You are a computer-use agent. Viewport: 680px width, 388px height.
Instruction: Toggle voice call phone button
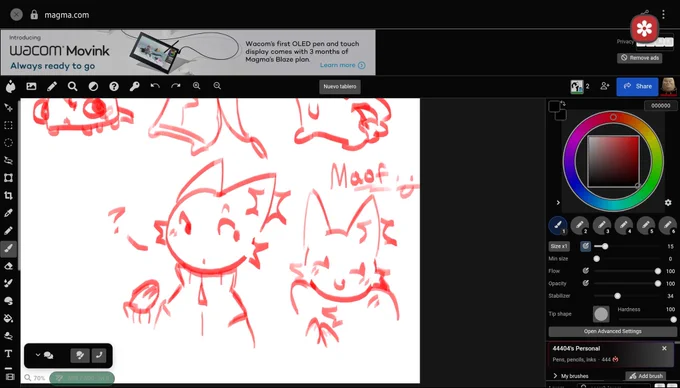click(99, 355)
